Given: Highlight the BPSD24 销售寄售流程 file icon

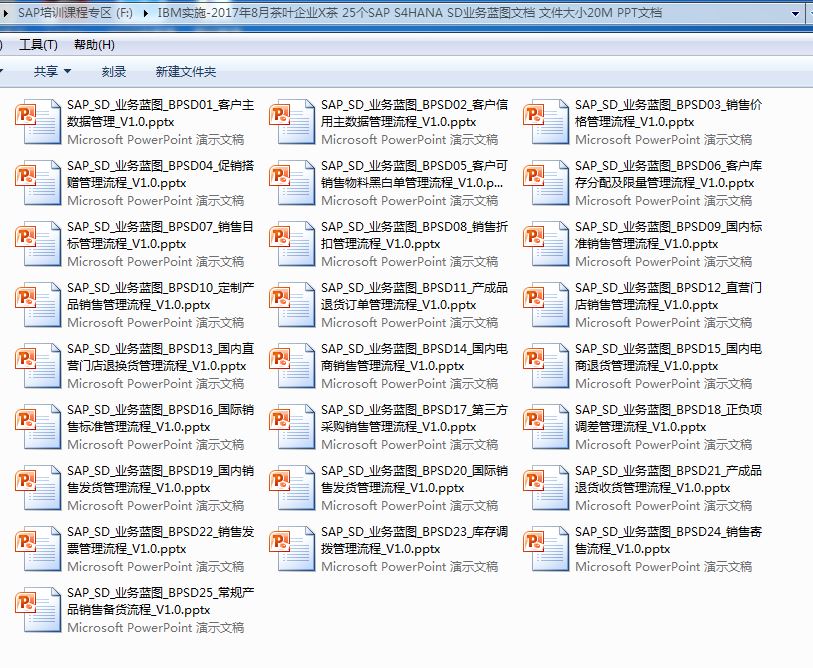Looking at the screenshot, I should [546, 549].
